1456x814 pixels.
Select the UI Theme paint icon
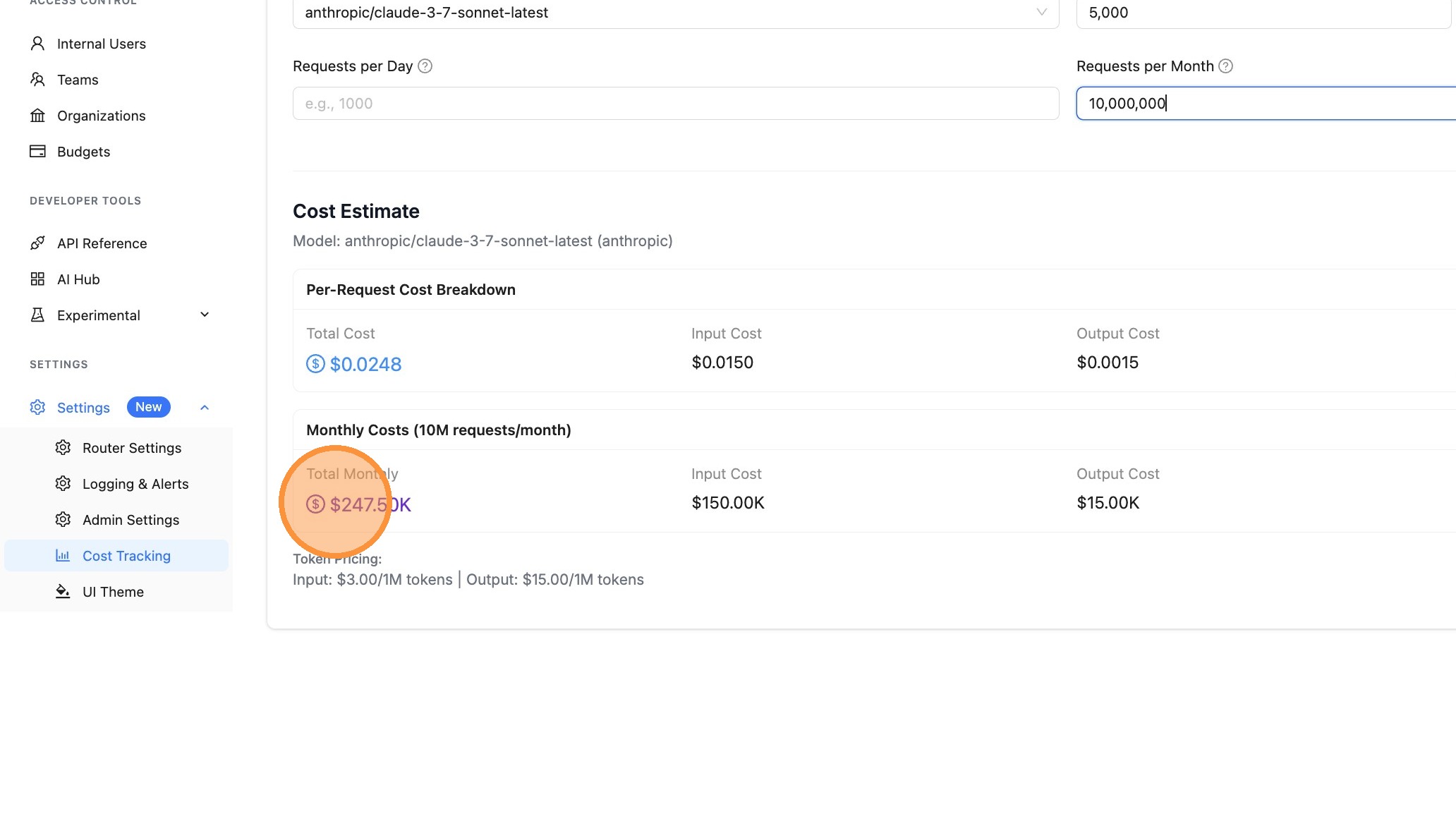[63, 591]
